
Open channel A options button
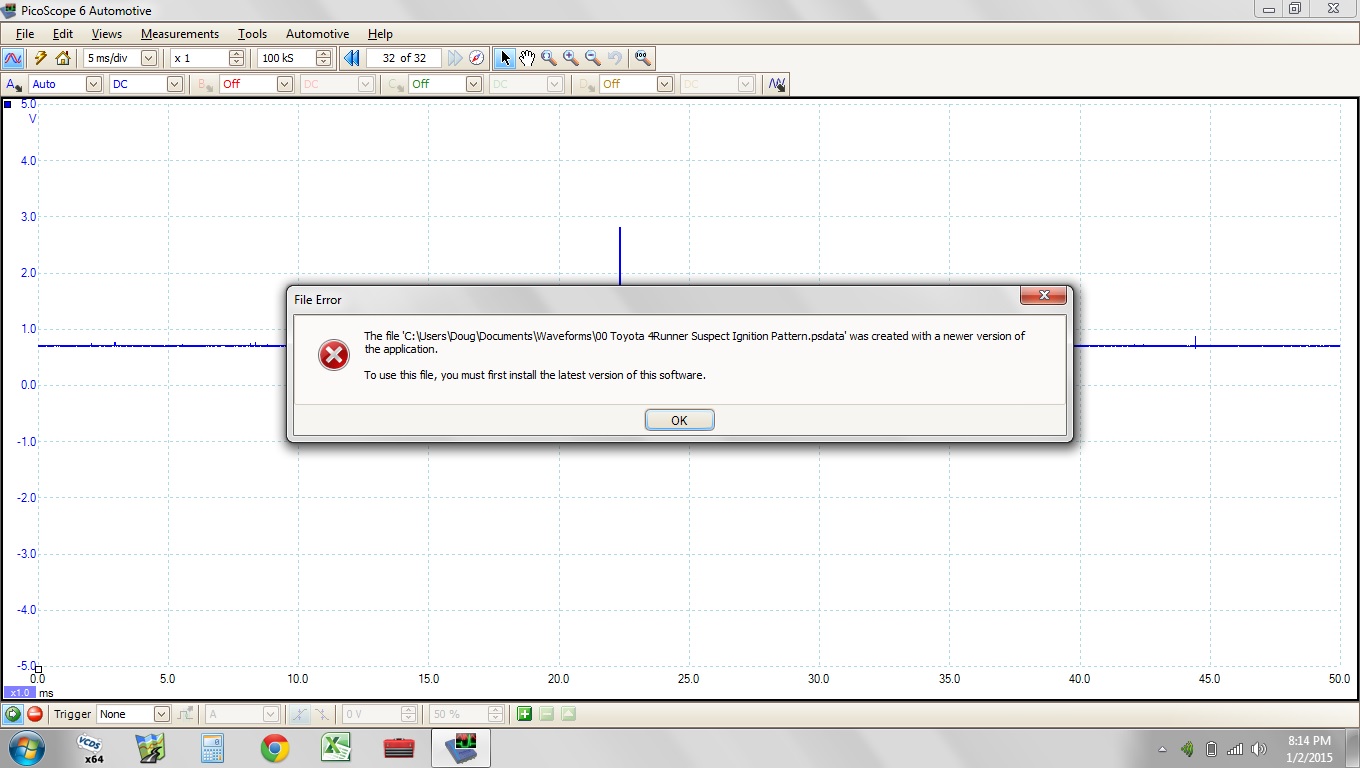tap(14, 84)
